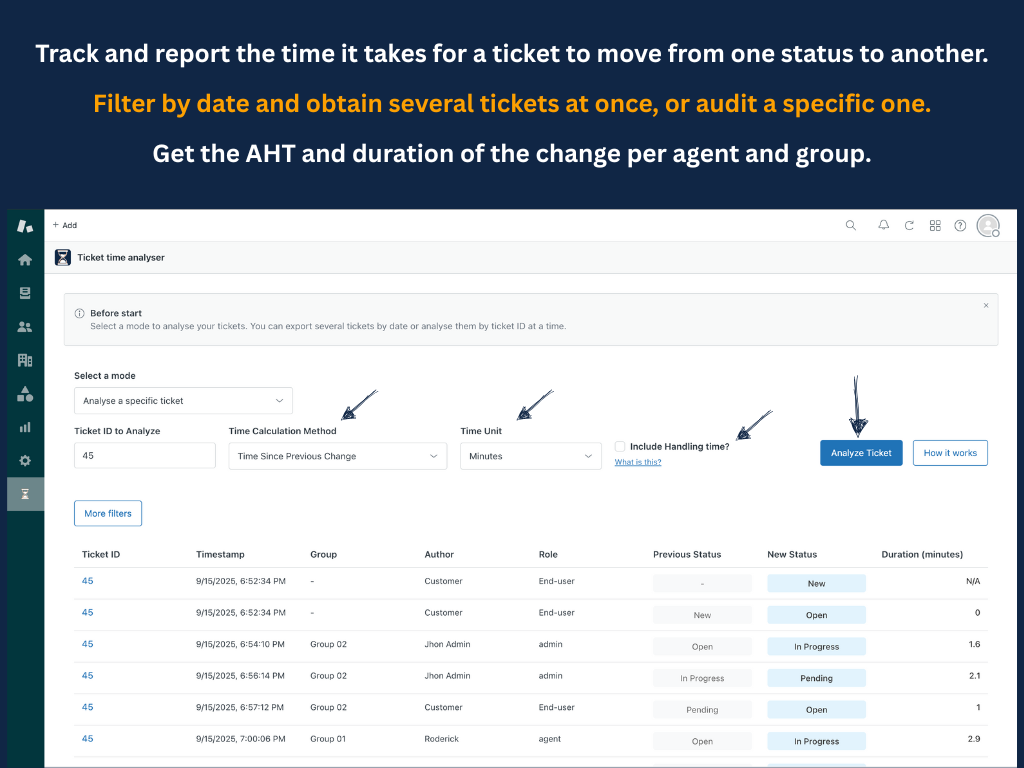The height and width of the screenshot is (768, 1024).
Task: Open the Analytics bar chart icon
Action: tap(25, 427)
